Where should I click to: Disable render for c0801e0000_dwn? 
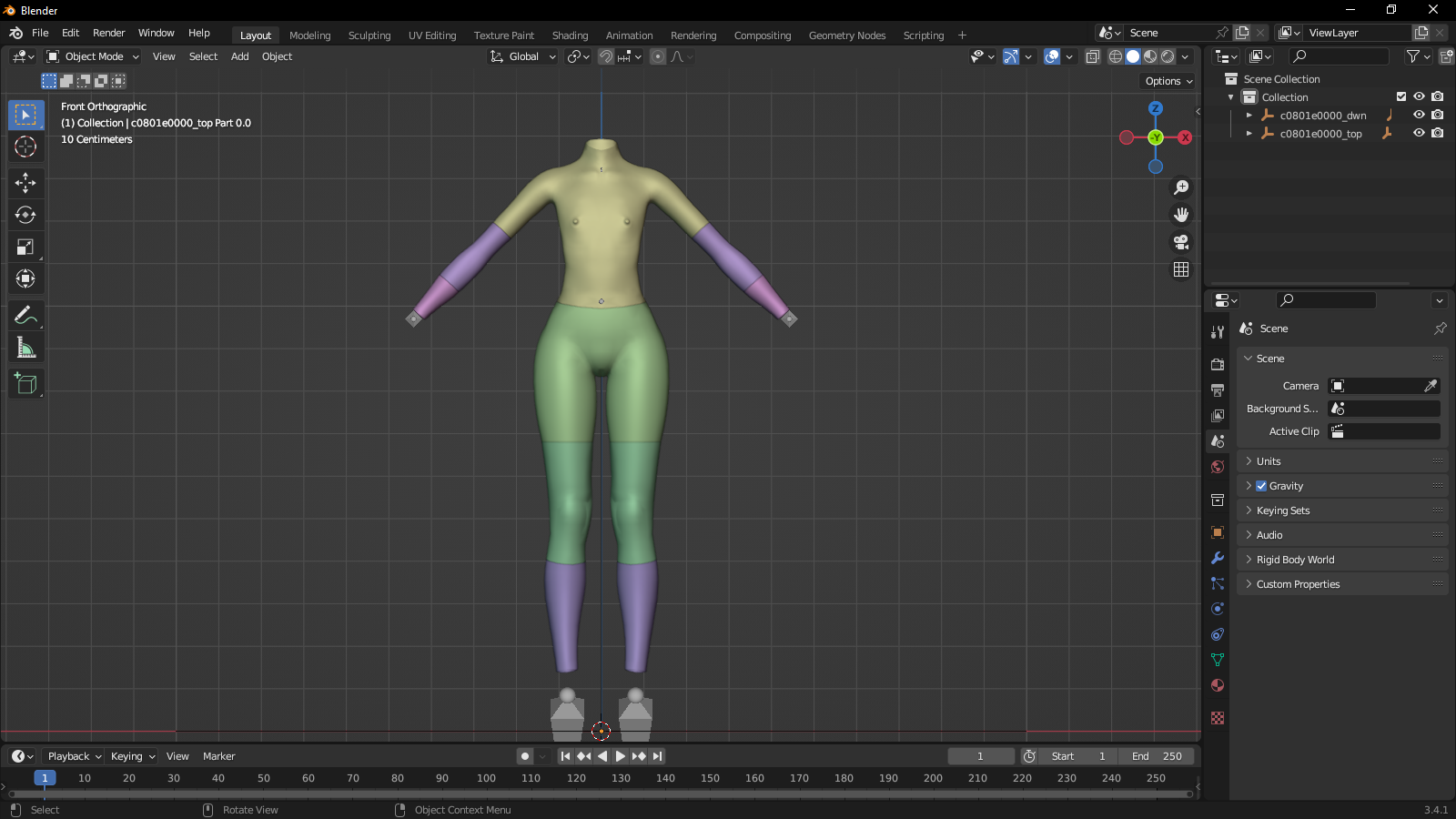[1438, 115]
